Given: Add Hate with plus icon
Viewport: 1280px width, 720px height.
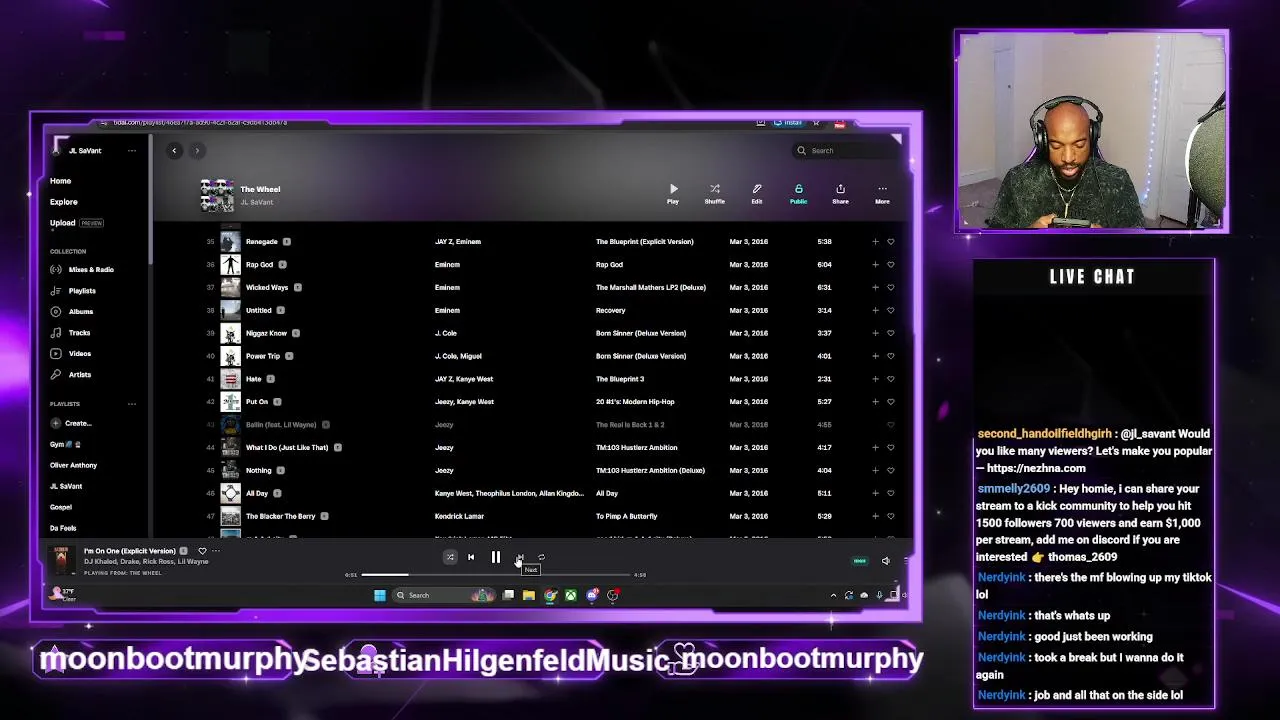Looking at the screenshot, I should tap(875, 379).
